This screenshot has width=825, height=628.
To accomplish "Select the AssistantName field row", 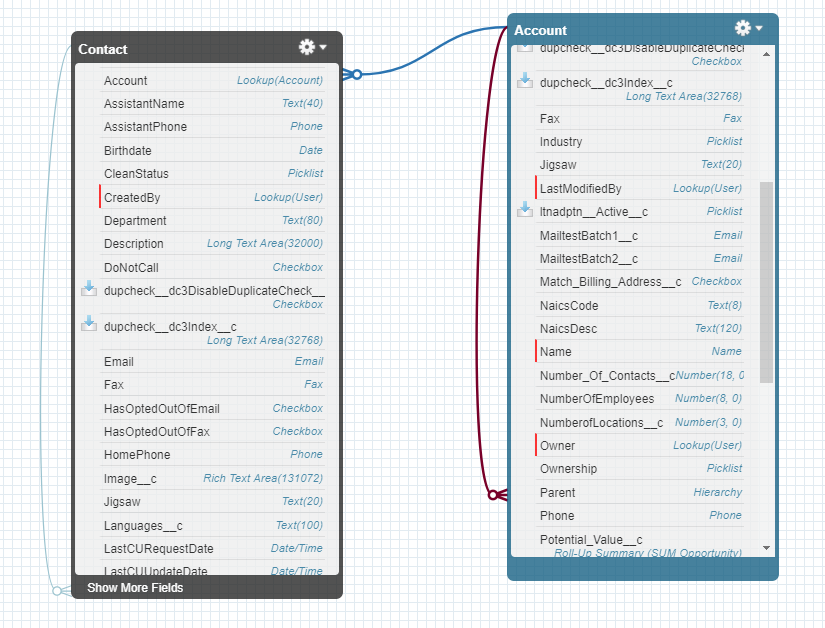I will click(x=213, y=104).
